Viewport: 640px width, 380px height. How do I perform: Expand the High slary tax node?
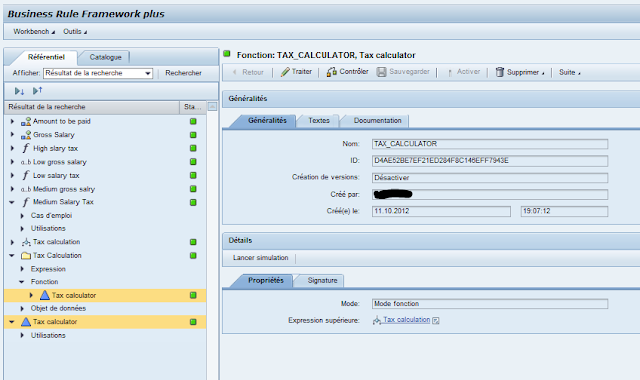coord(12,148)
